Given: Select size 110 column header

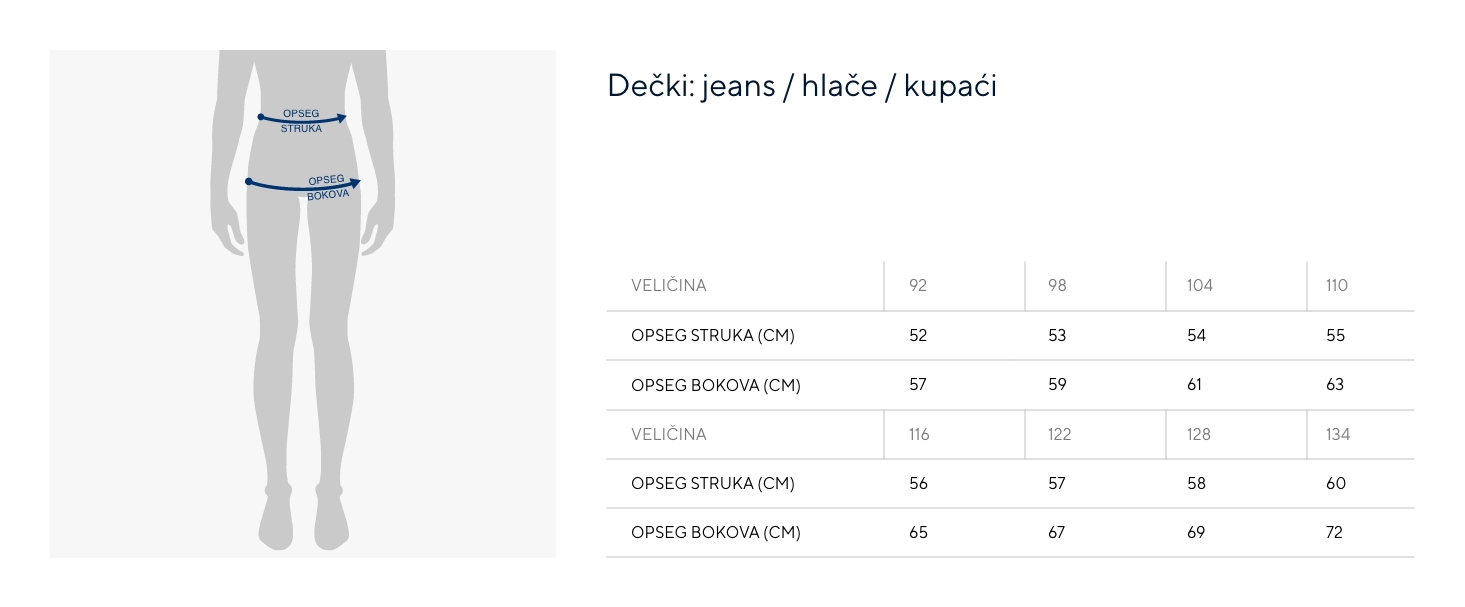Looking at the screenshot, I should (1337, 286).
